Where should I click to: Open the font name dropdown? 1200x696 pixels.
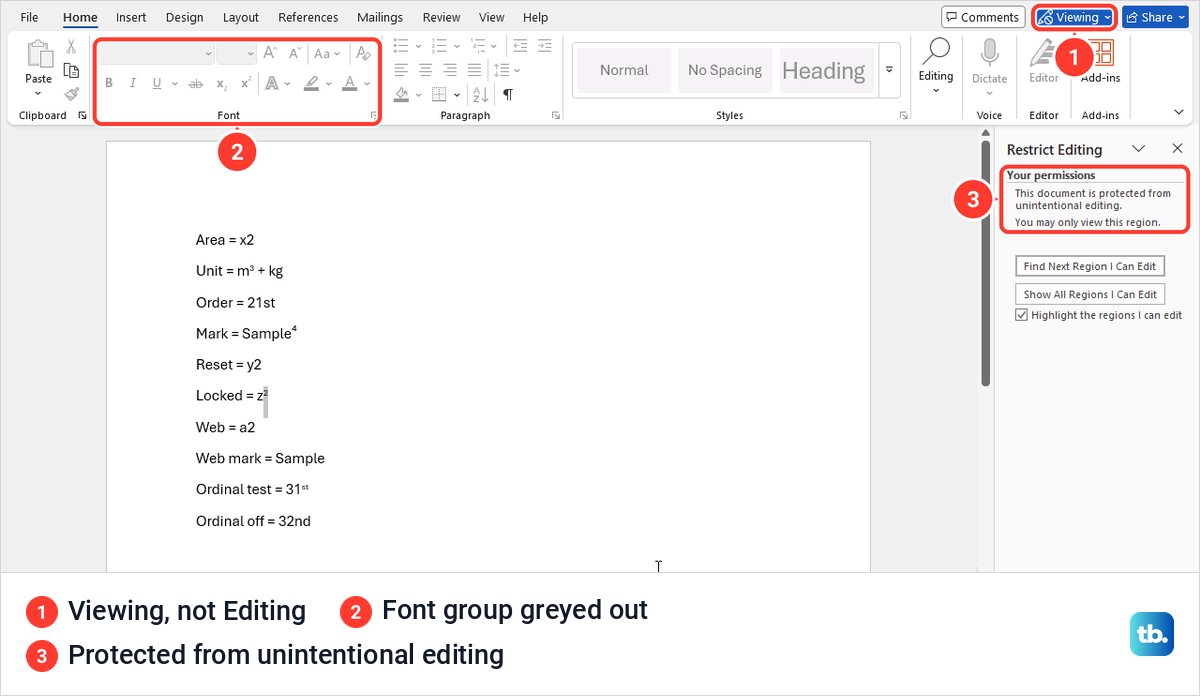pyautogui.click(x=208, y=54)
